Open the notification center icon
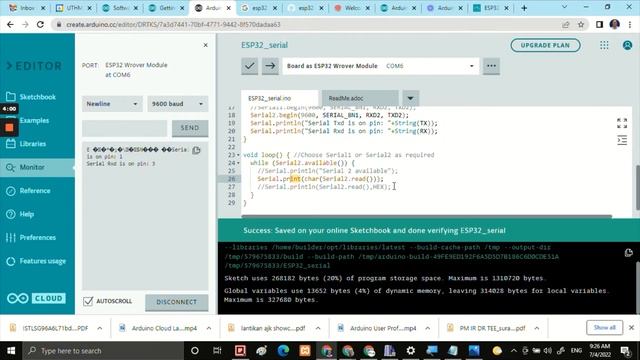The height and width of the screenshot is (360, 640). point(625,351)
